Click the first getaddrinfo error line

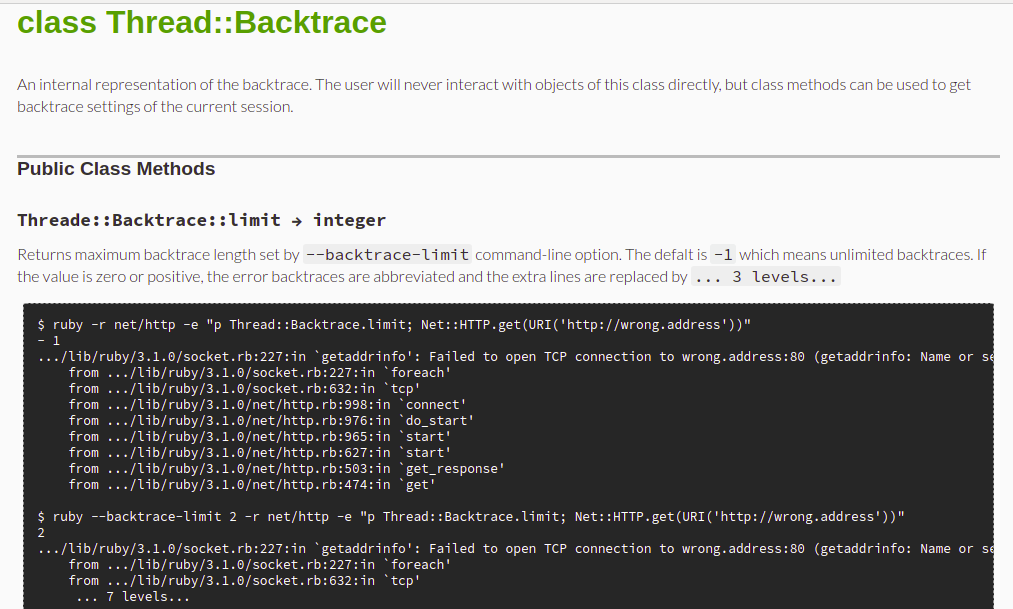point(515,356)
